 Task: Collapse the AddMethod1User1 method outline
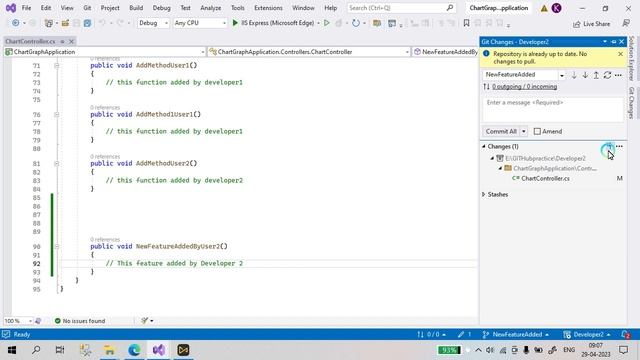57,114
